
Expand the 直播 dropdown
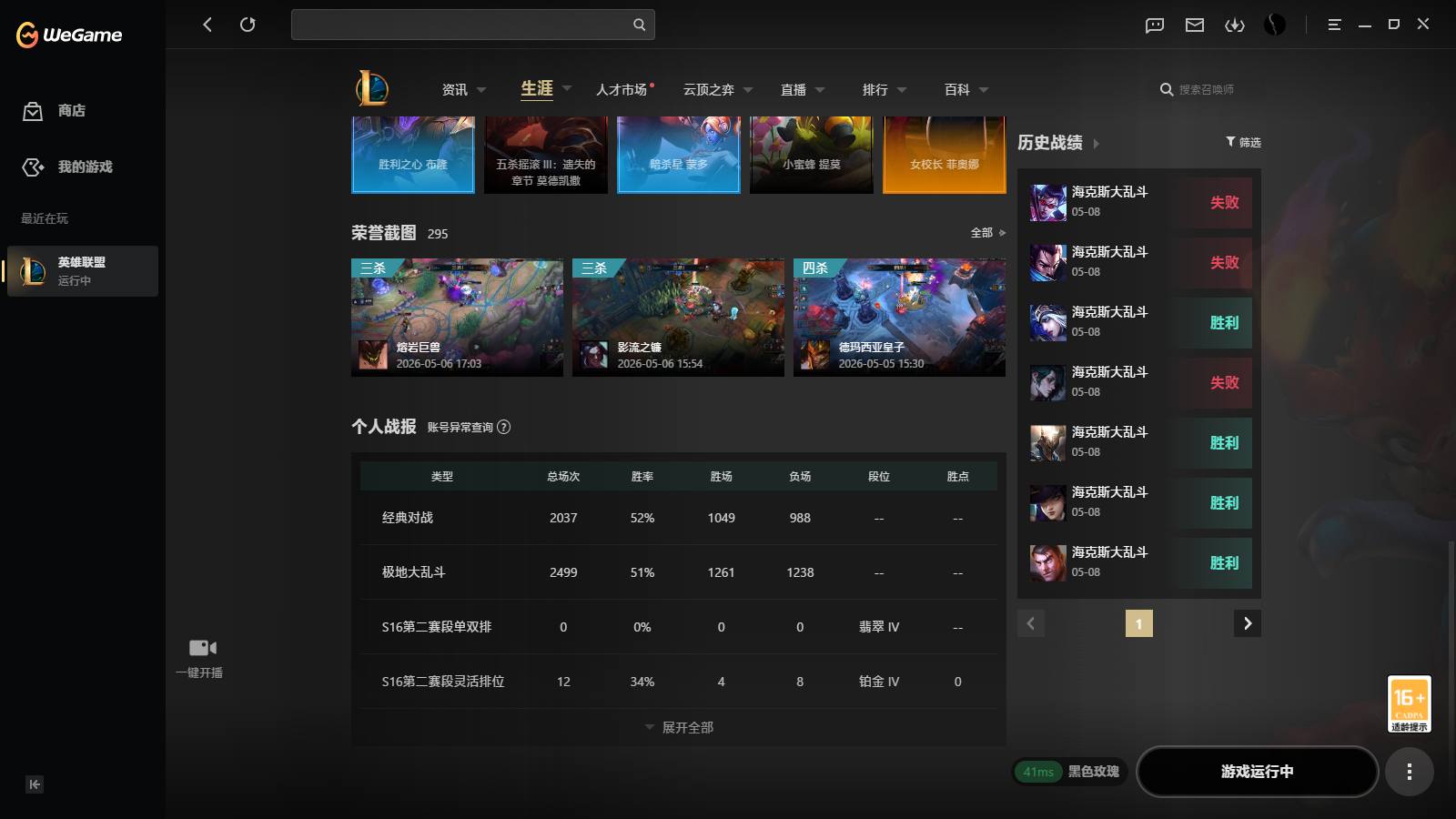tap(820, 90)
